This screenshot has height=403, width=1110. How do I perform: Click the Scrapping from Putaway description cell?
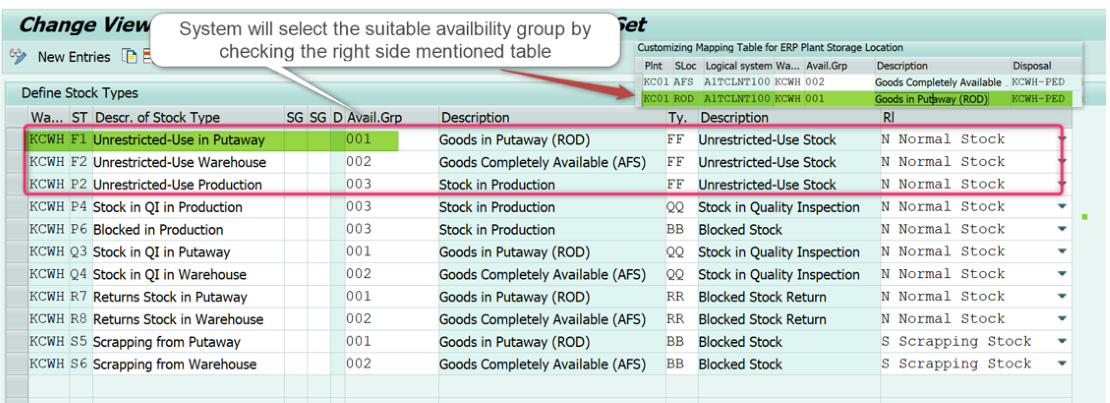[167, 342]
